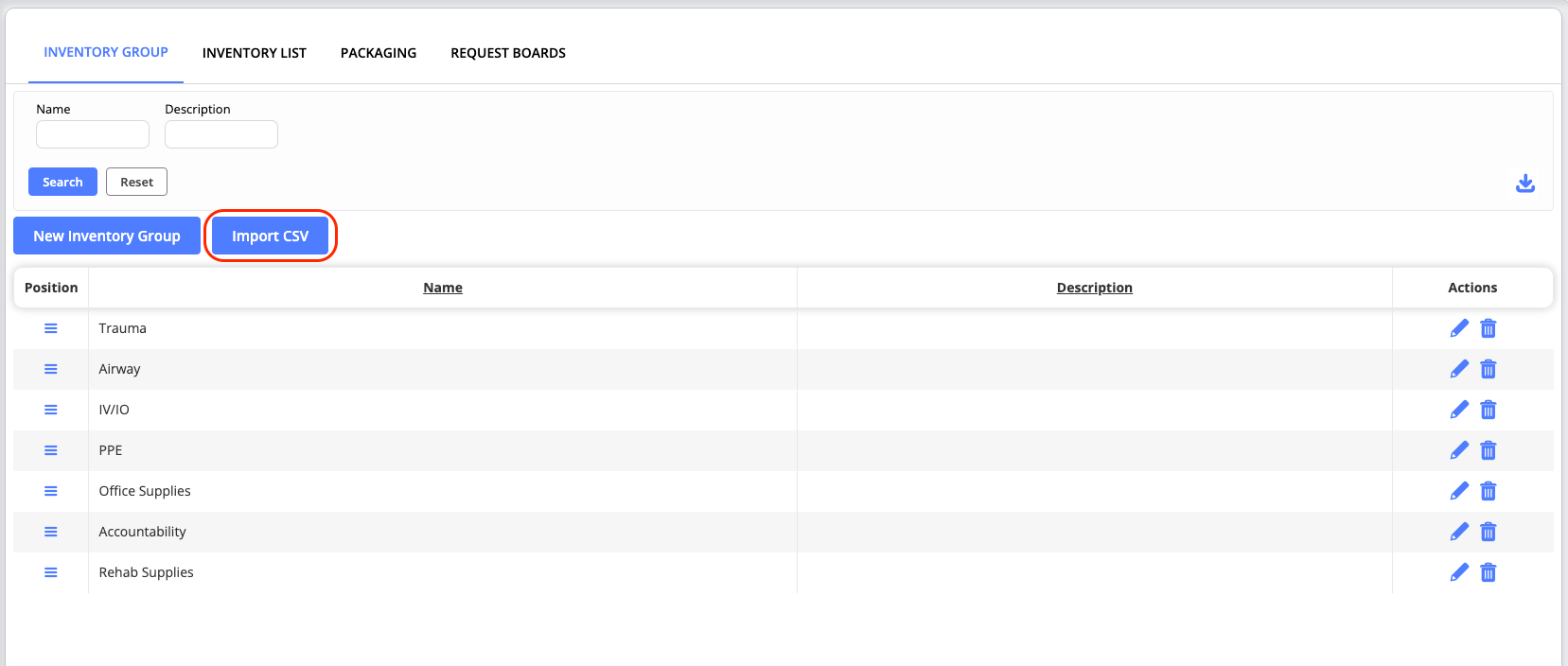Sort by the Description column header
The height and width of the screenshot is (666, 1568).
click(1095, 288)
